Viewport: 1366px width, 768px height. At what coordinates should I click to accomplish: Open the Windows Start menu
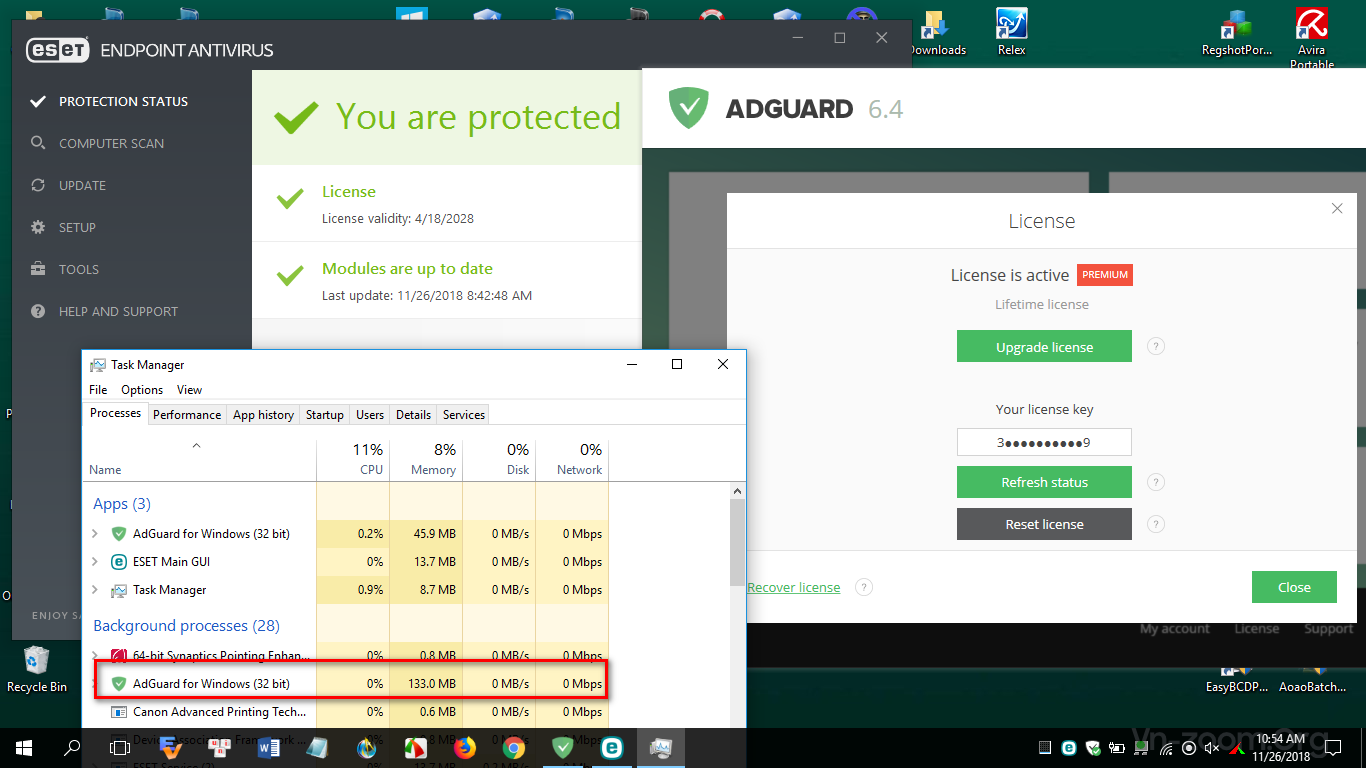click(24, 747)
